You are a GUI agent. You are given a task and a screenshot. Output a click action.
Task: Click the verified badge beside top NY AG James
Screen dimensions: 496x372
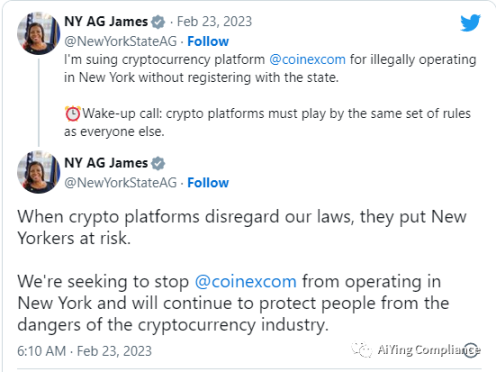click(158, 22)
